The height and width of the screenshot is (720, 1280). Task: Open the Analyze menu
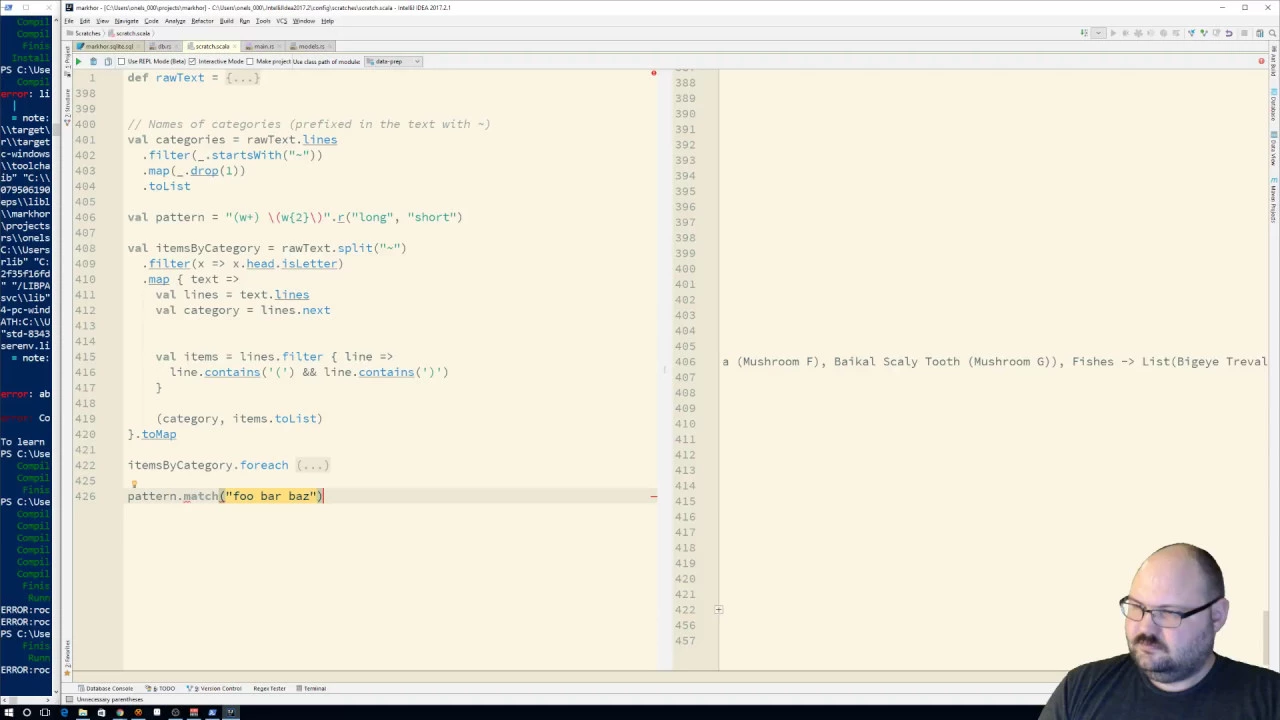175,21
